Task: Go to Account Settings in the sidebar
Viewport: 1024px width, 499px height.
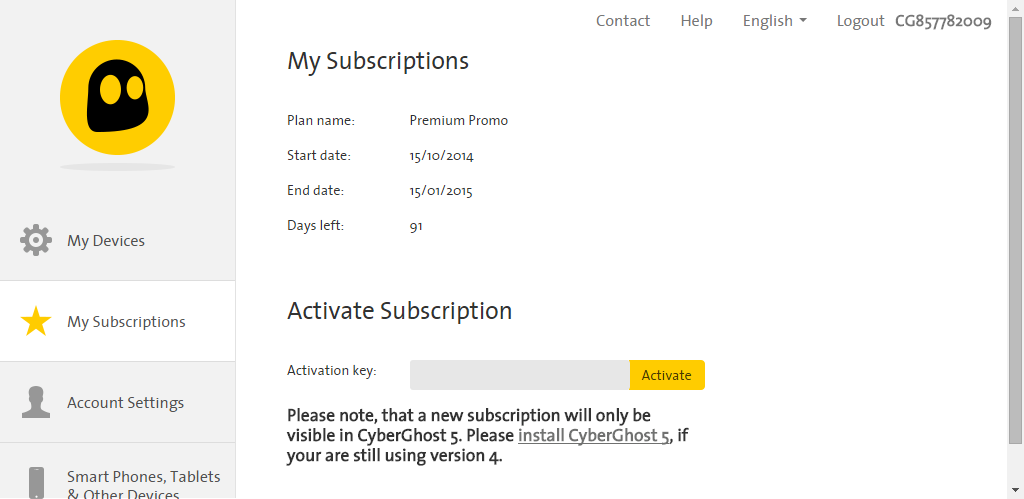Action: point(125,403)
